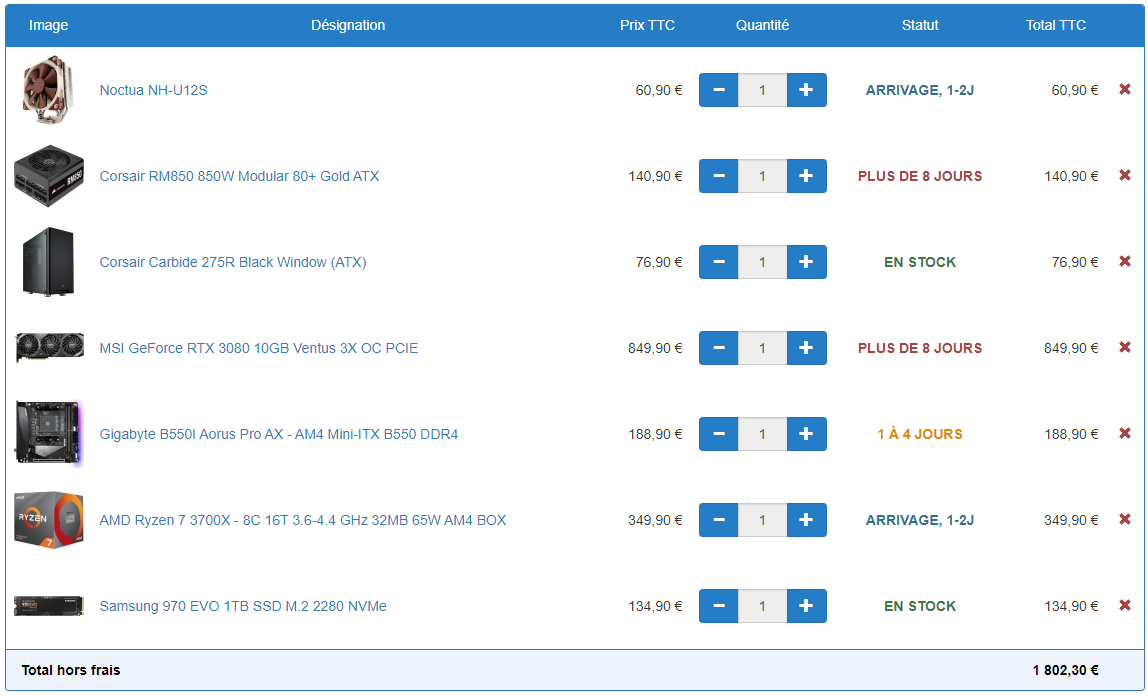Open AMD Ryzen 7 3700X product link
Image resolution: width=1148 pixels, height=696 pixels.
[303, 520]
